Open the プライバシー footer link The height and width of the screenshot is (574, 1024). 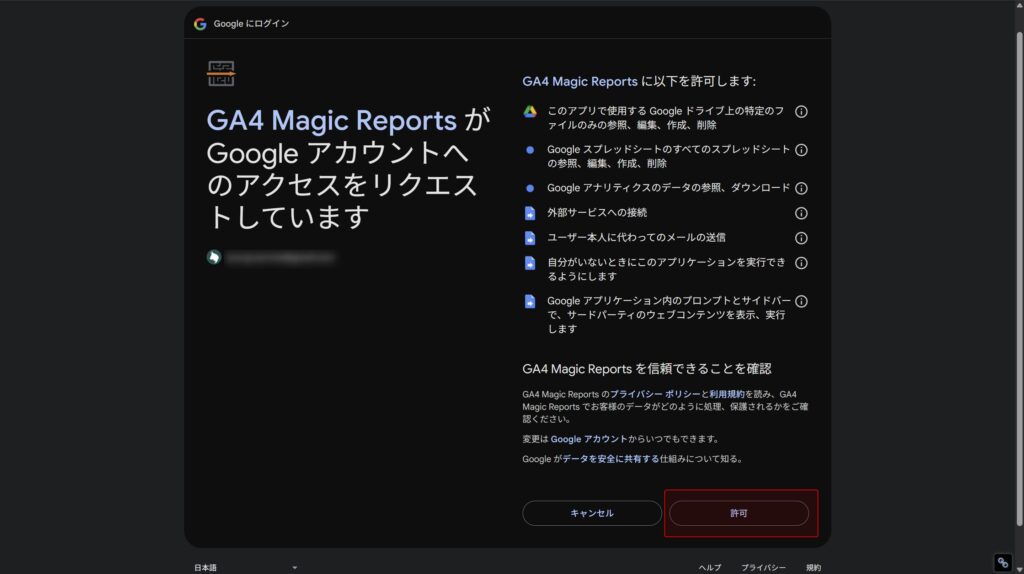(763, 567)
